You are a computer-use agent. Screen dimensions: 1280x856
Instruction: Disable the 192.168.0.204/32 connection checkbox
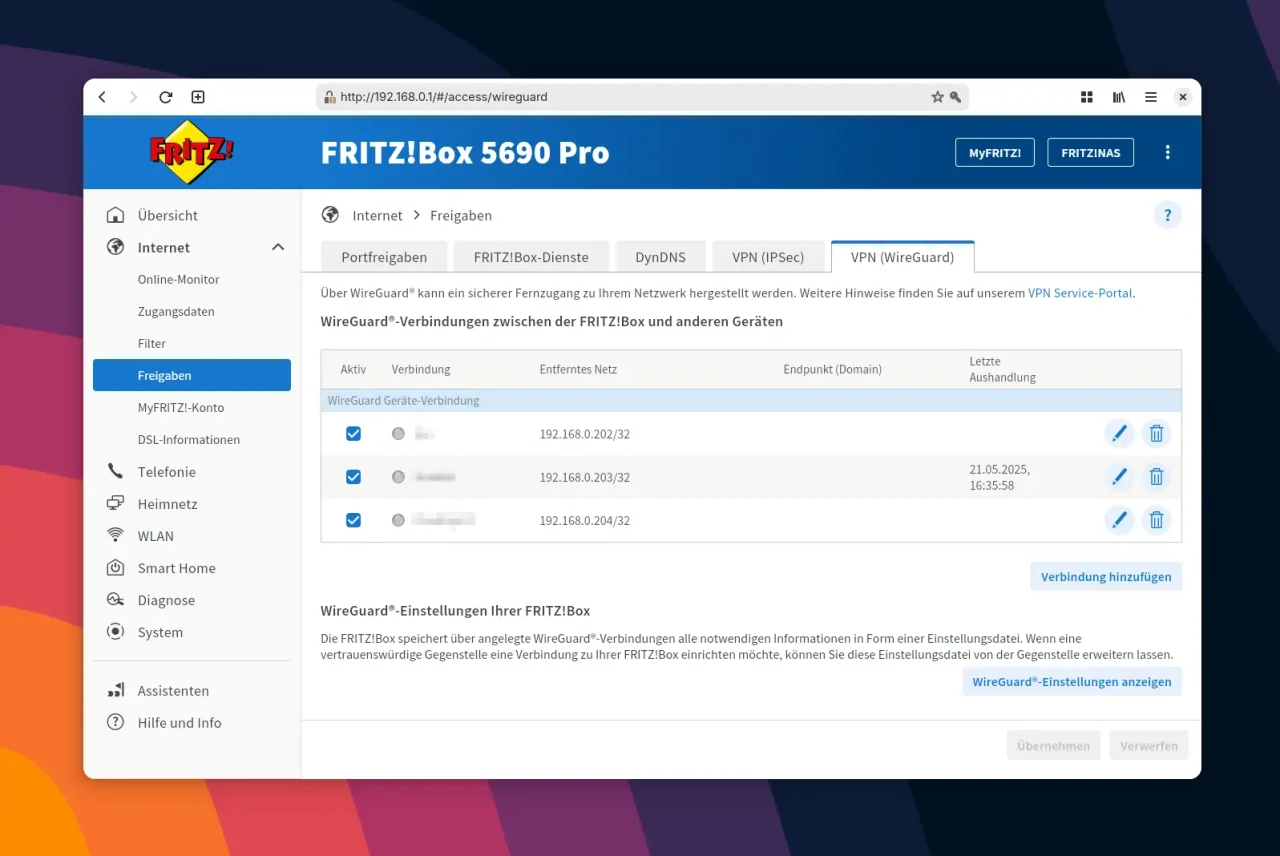tap(353, 520)
